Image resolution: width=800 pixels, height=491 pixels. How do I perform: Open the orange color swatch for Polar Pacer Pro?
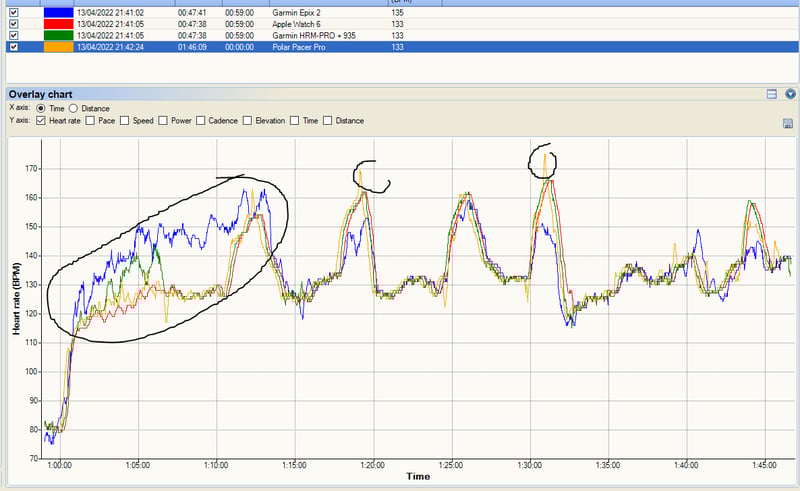pyautogui.click(x=58, y=47)
